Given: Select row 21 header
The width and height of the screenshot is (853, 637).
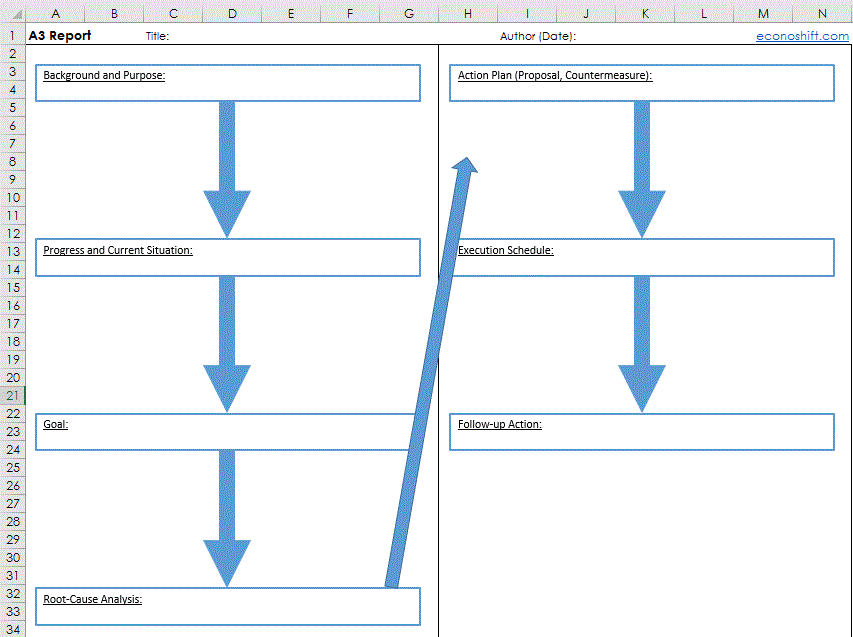Looking at the screenshot, I should (13, 395).
